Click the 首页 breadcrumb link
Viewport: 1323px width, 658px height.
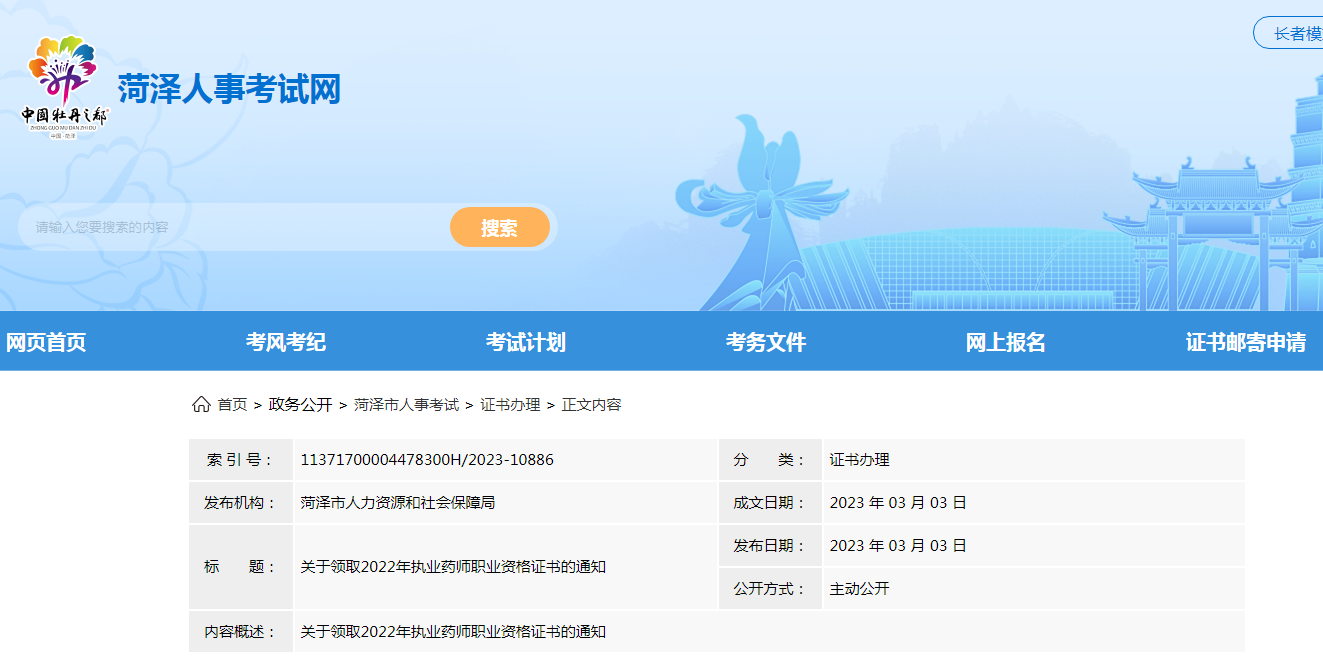(233, 404)
